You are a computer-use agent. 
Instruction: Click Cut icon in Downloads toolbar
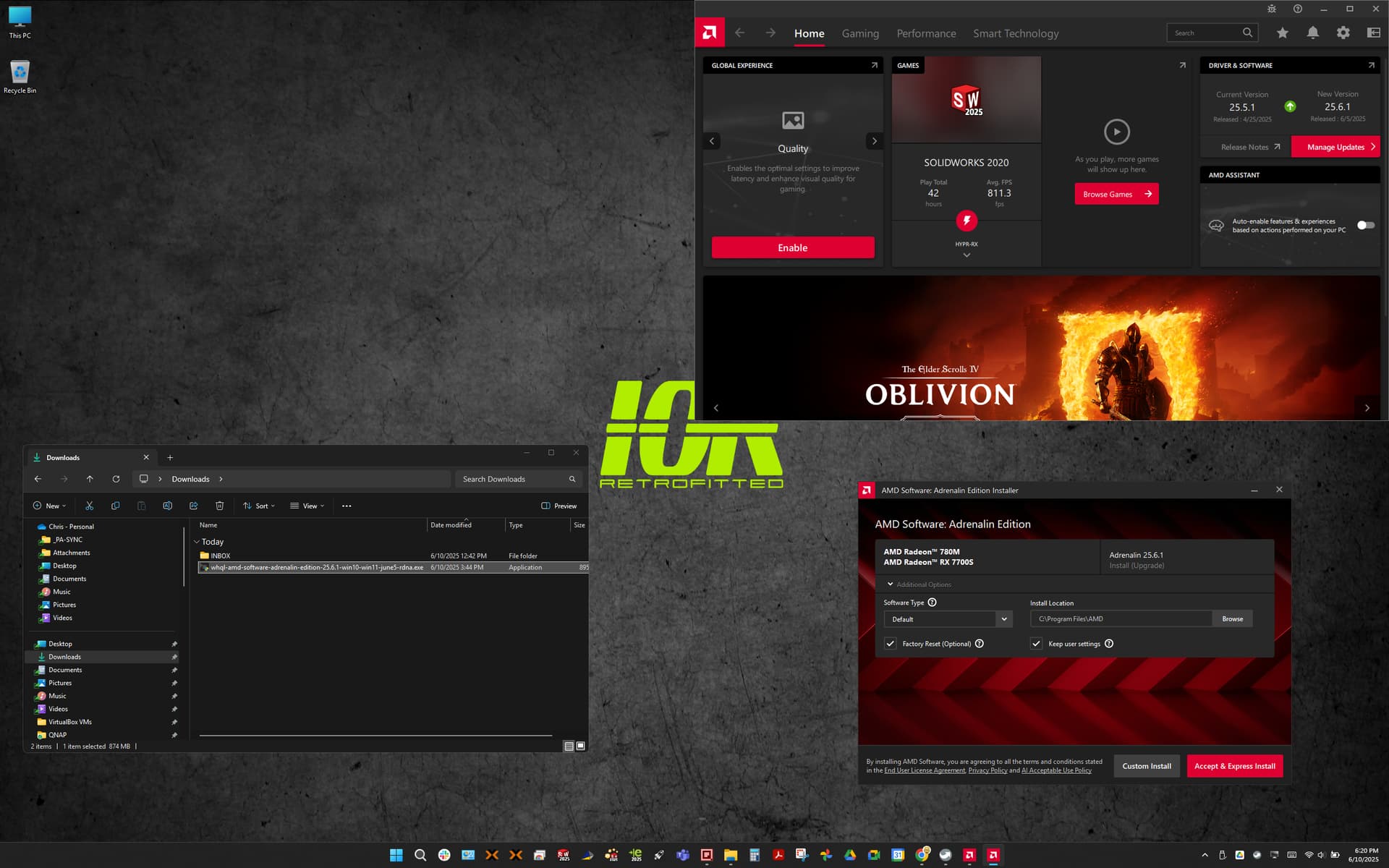click(89, 506)
